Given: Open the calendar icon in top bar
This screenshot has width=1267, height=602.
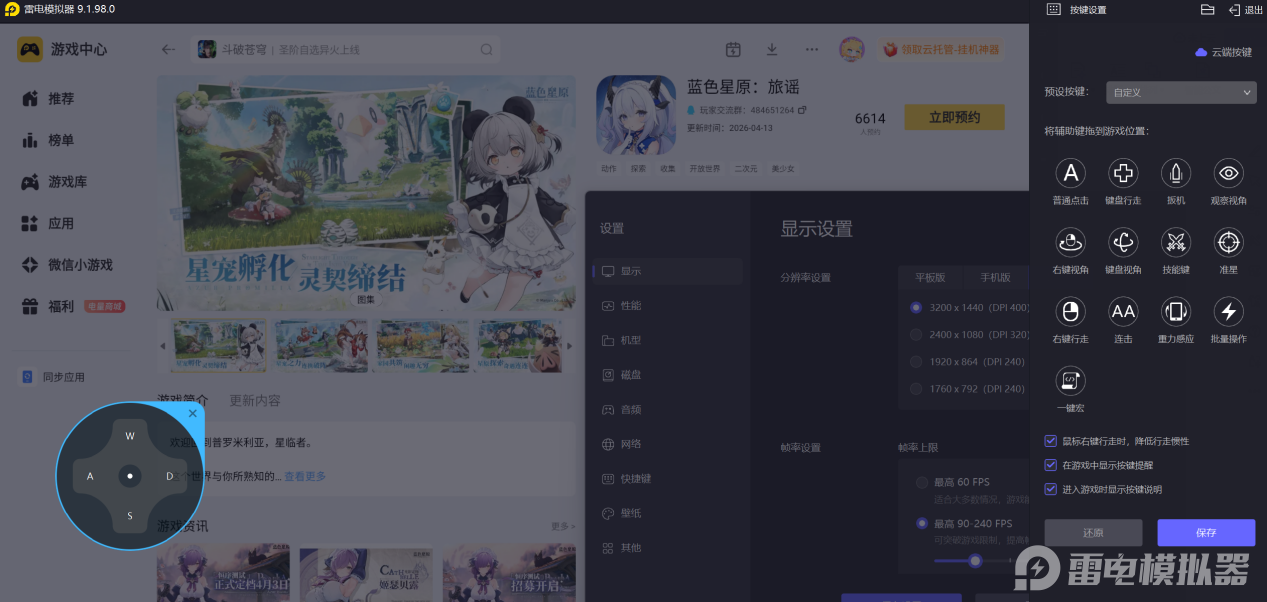Looking at the screenshot, I should (733, 49).
